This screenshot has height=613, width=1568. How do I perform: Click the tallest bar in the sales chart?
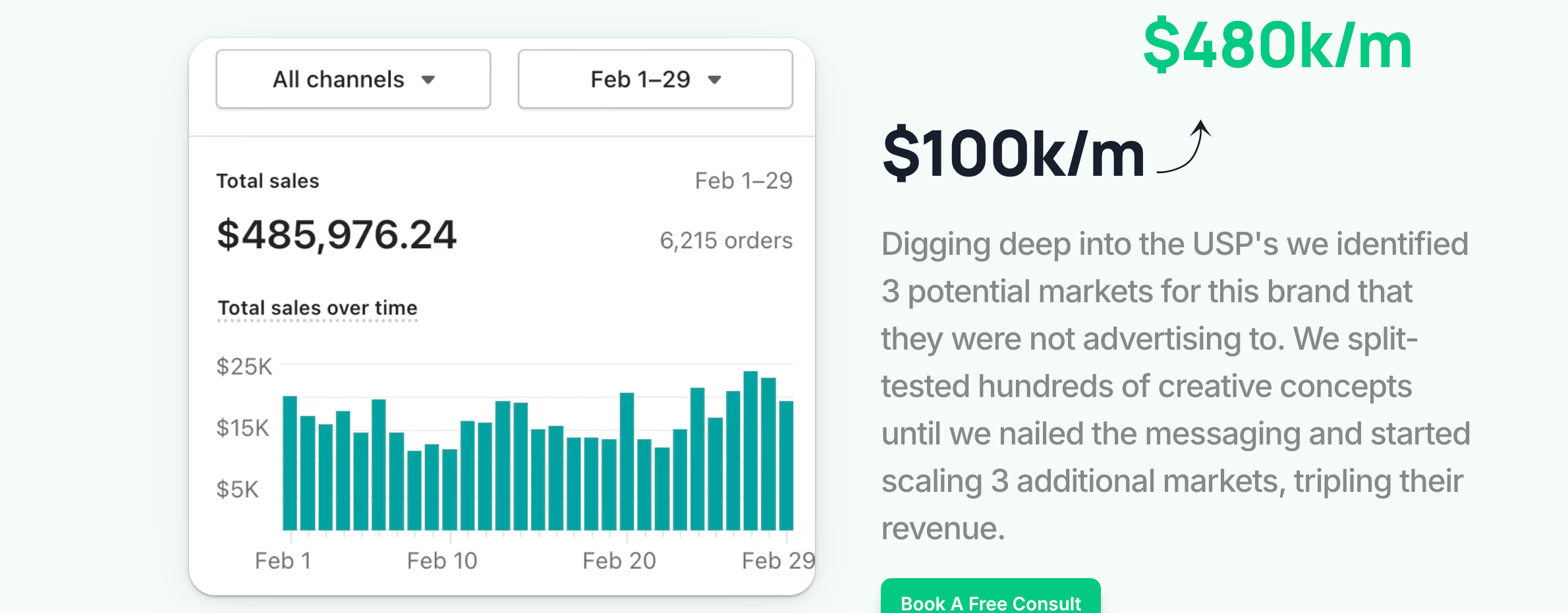[x=750, y=450]
